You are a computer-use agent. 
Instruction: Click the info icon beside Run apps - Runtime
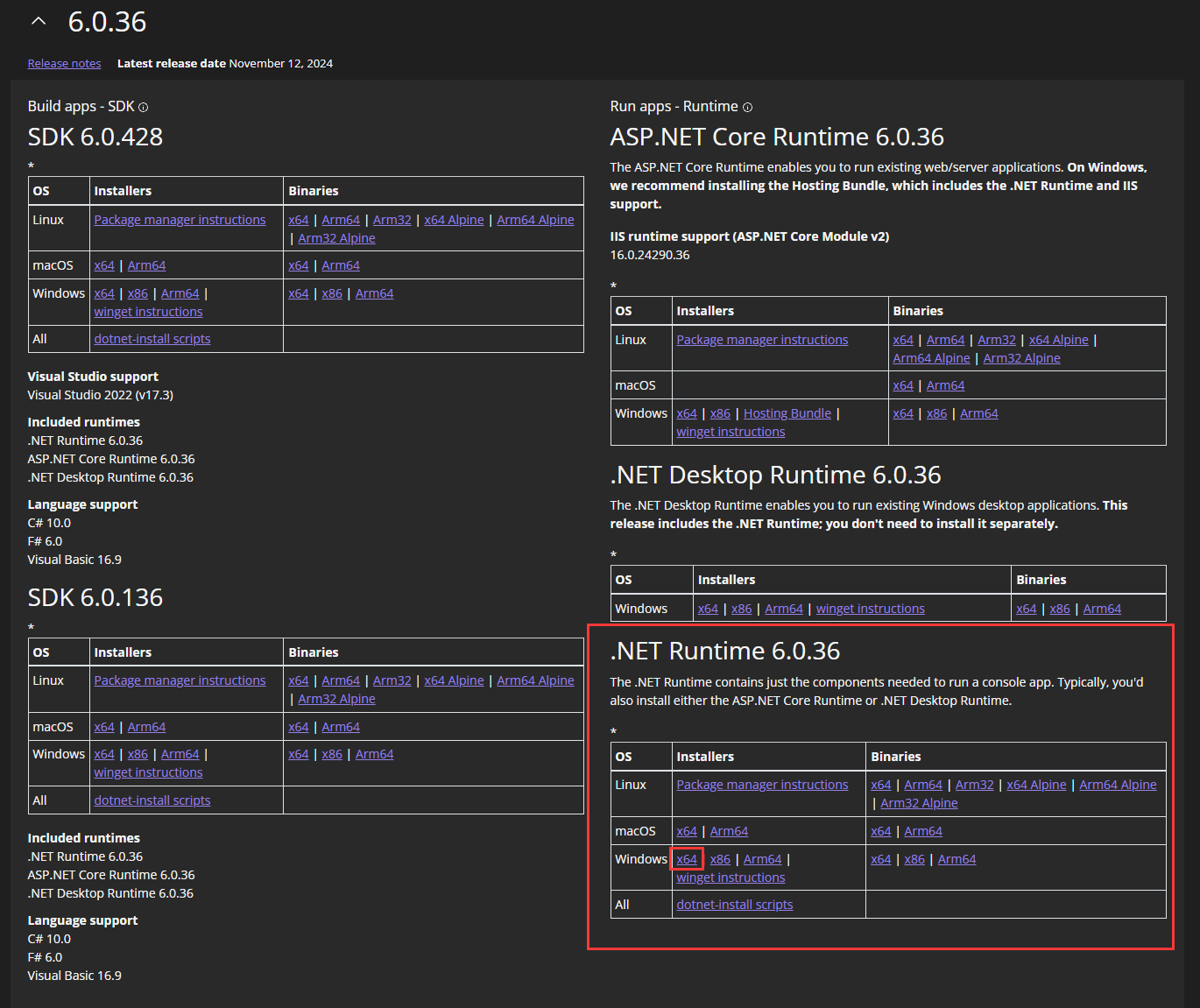747,108
